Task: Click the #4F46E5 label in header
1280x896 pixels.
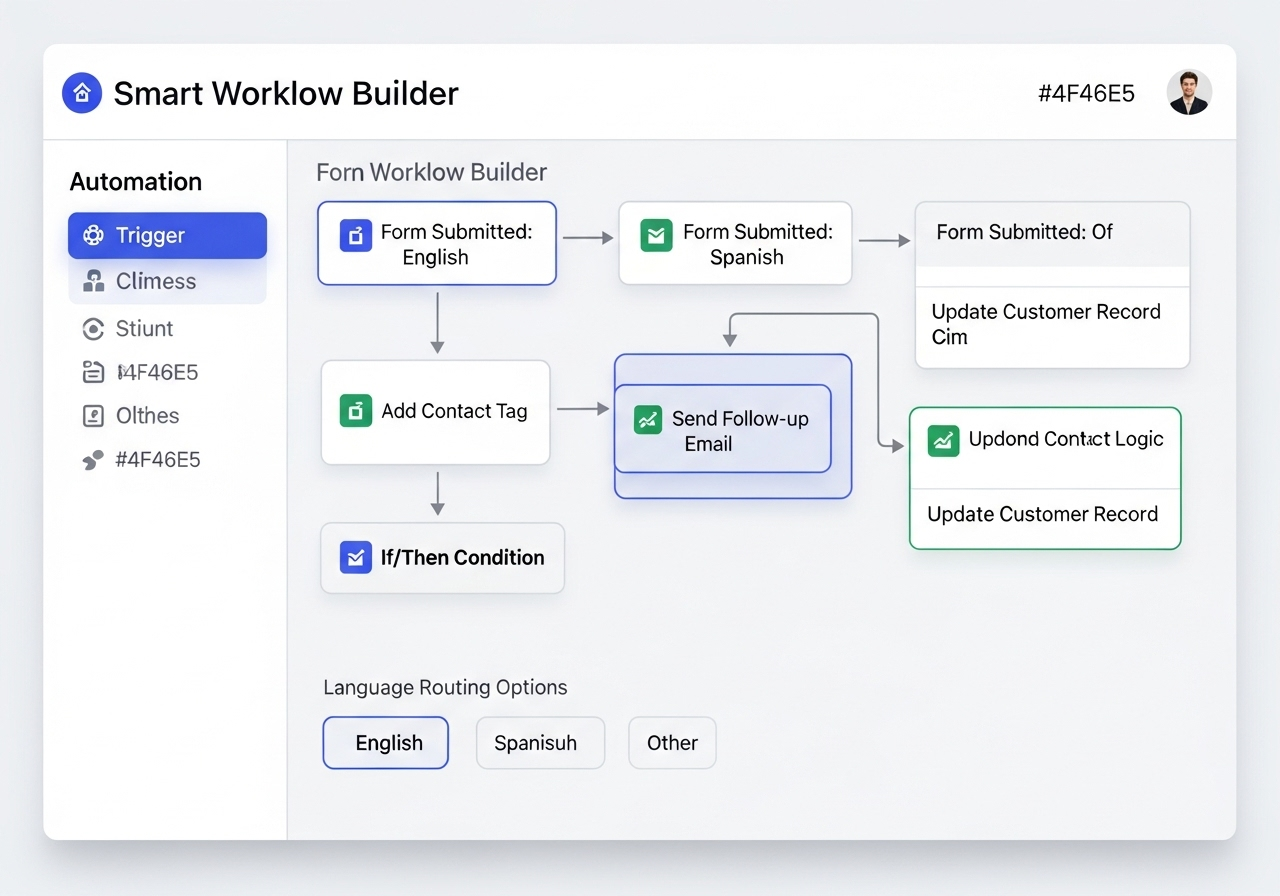Action: [x=1086, y=94]
